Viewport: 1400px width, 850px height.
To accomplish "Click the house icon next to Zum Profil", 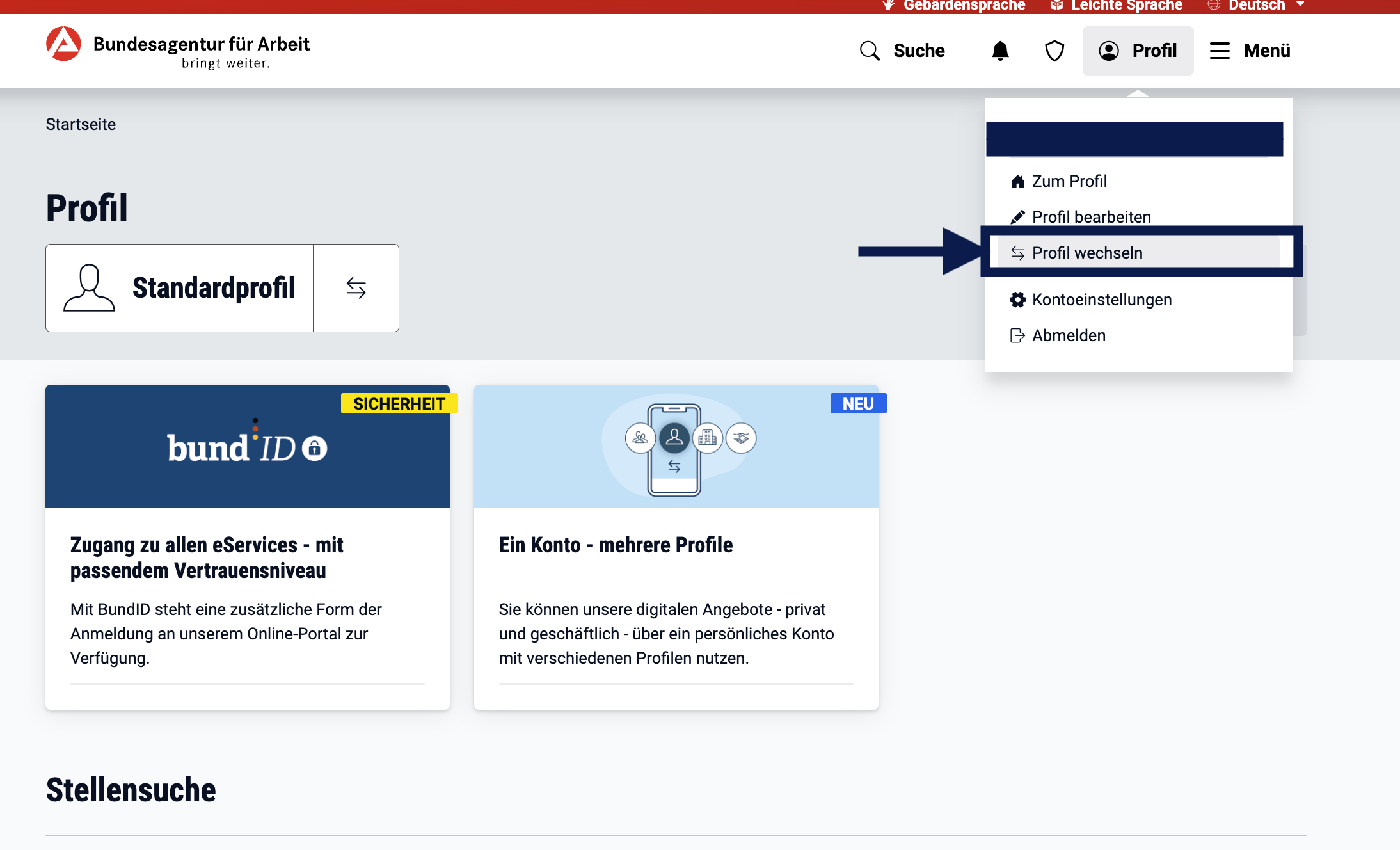I will 1017,182.
